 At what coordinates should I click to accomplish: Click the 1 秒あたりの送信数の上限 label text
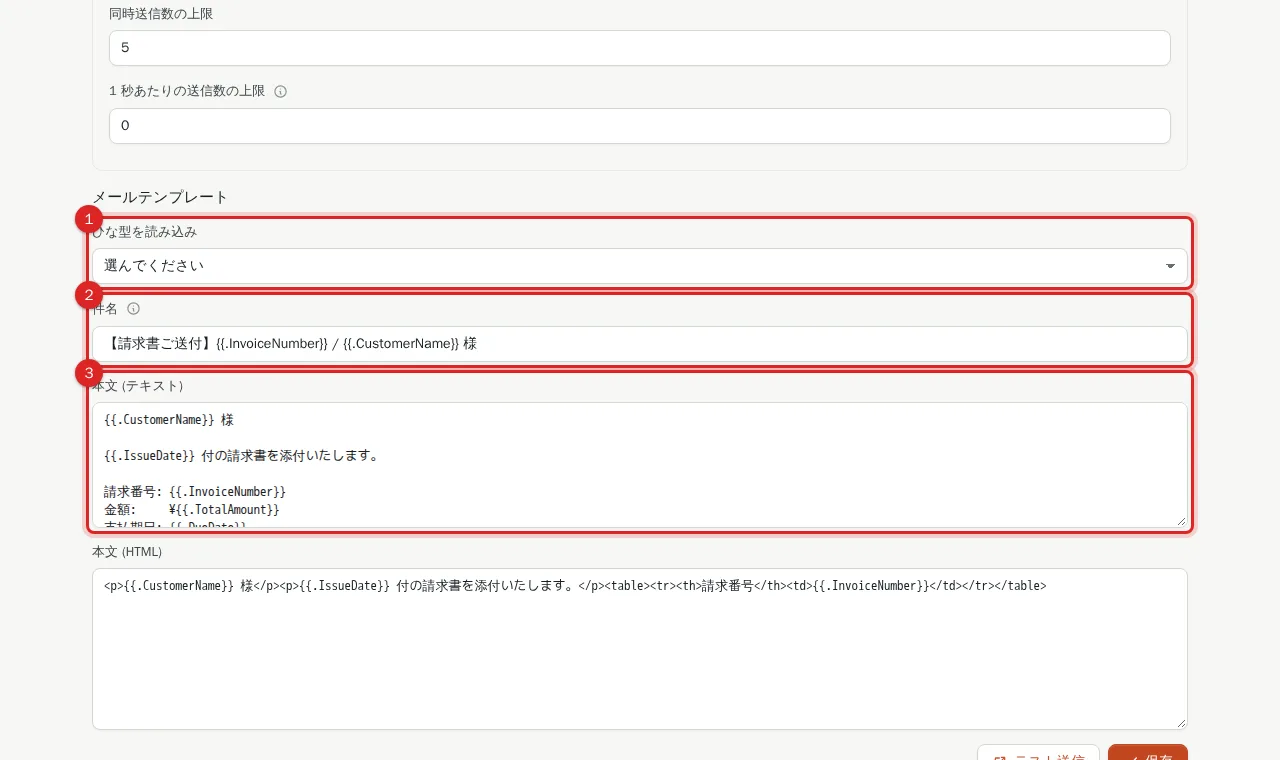coord(187,91)
